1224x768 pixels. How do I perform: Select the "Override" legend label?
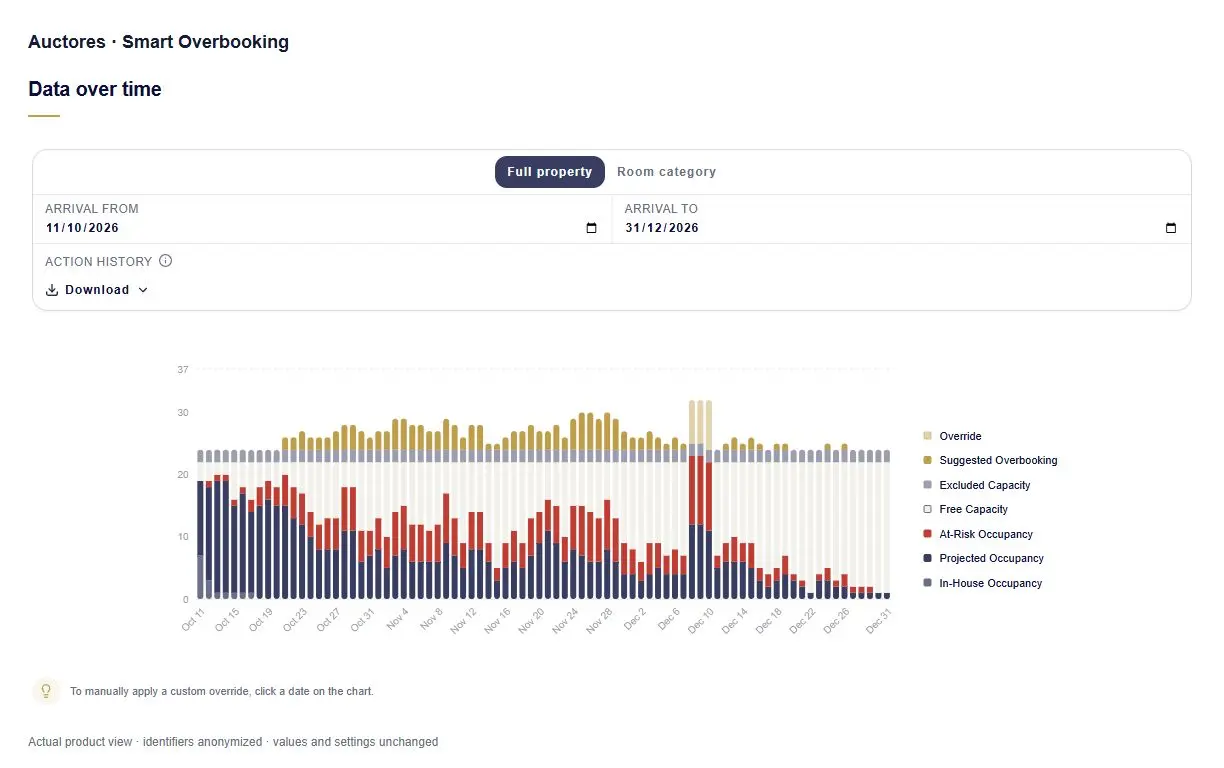tap(960, 436)
